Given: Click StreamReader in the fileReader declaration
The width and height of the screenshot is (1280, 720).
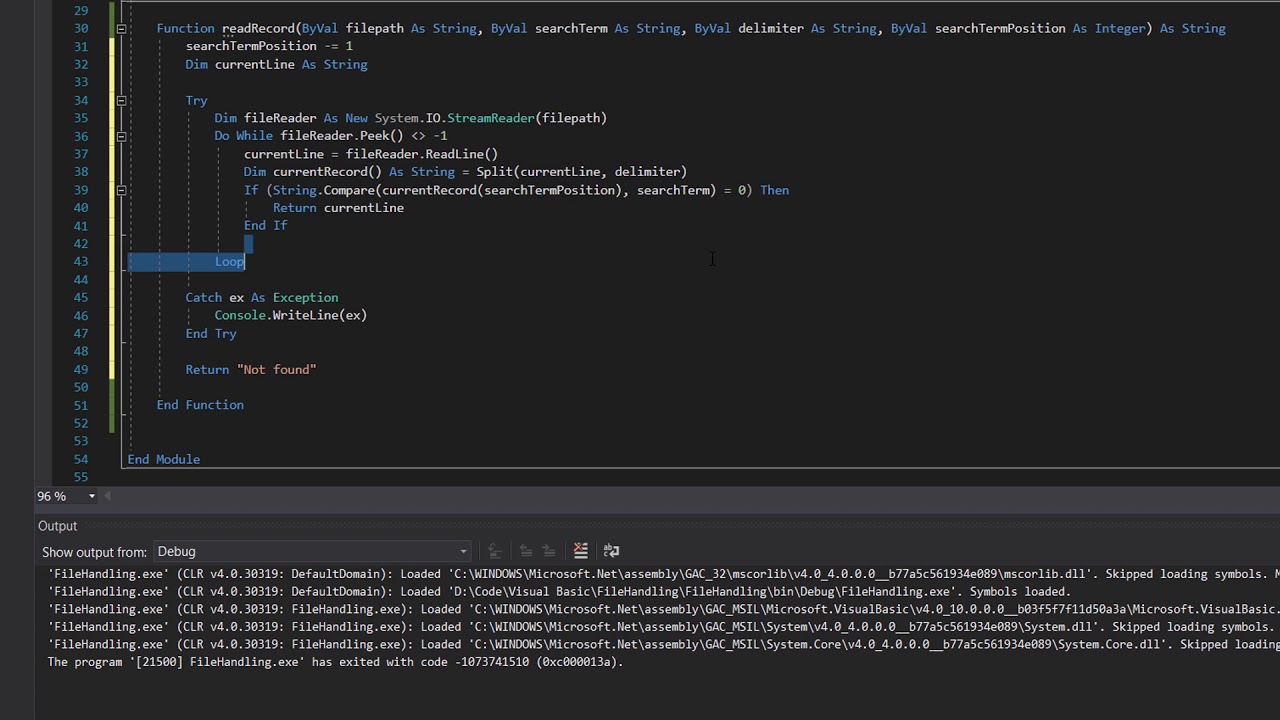Looking at the screenshot, I should pyautogui.click(x=490, y=118).
